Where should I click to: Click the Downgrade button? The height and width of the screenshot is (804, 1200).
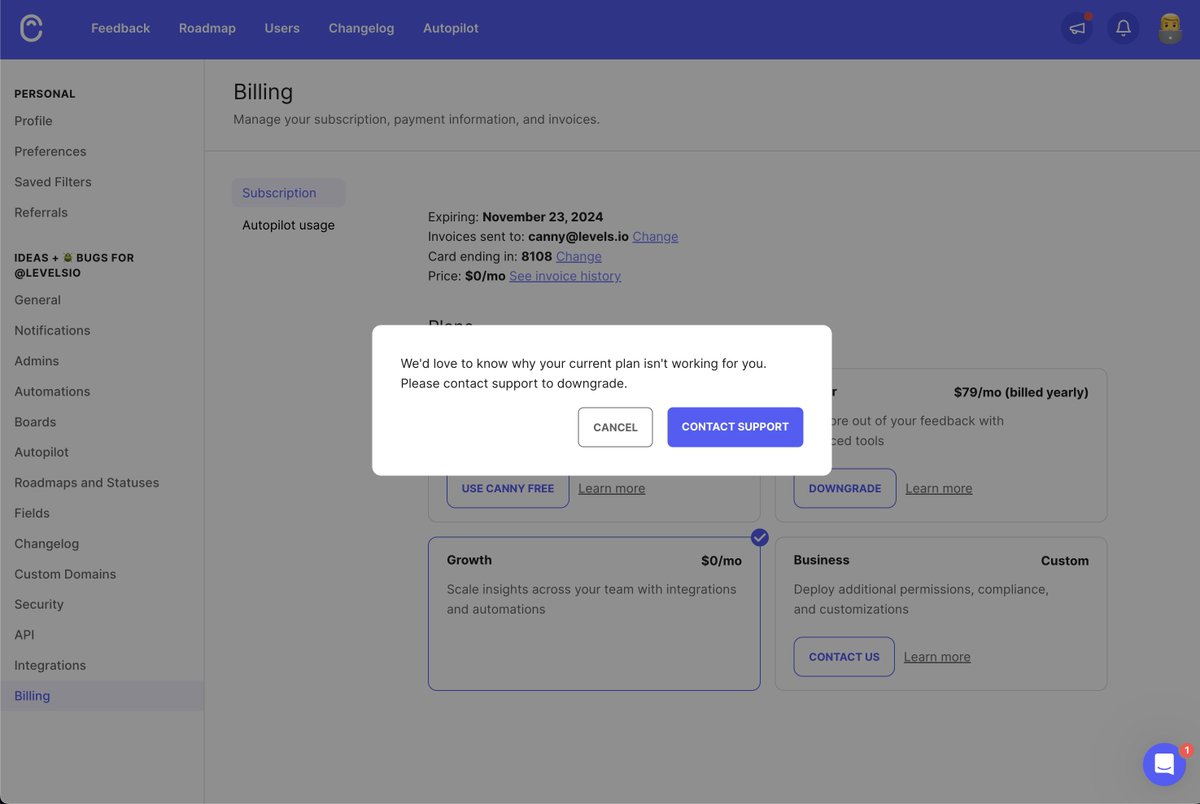coord(845,488)
